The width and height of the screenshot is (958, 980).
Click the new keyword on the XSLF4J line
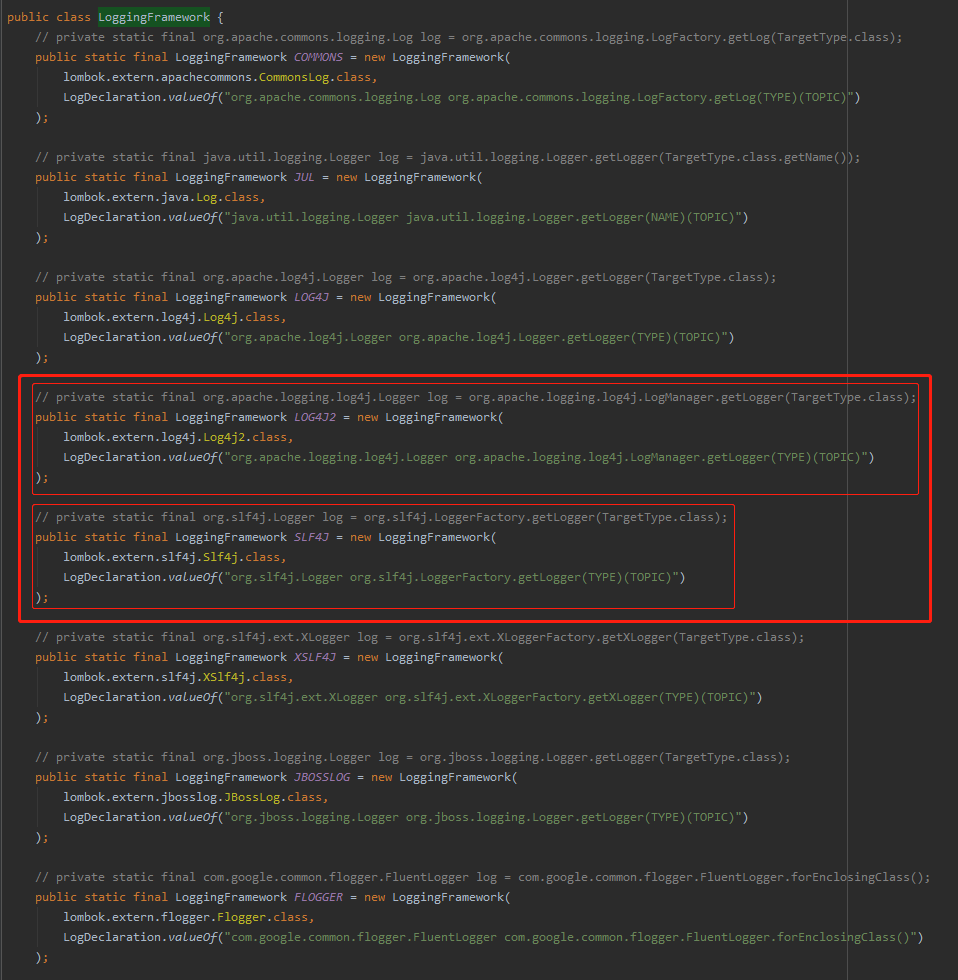coord(367,657)
